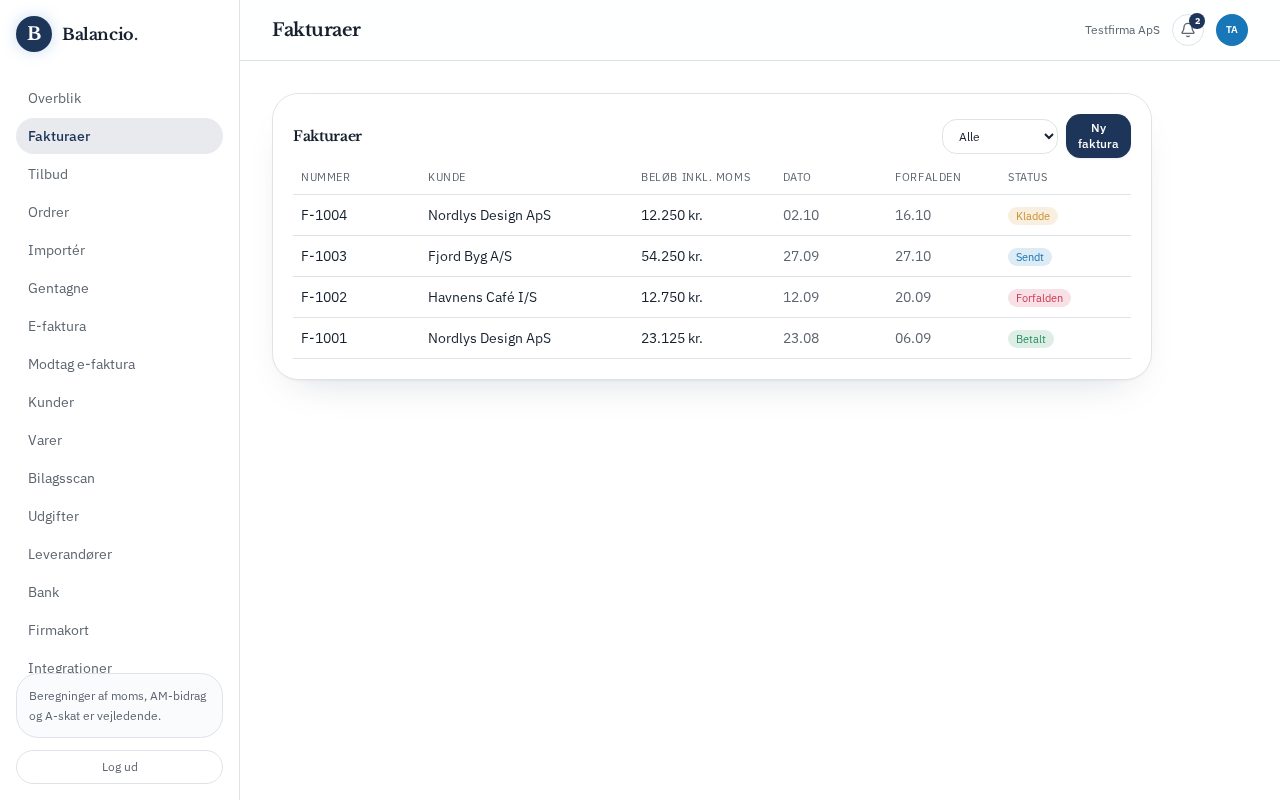1280x800 pixels.
Task: Go to Overblik in the sidebar
Action: click(x=119, y=98)
